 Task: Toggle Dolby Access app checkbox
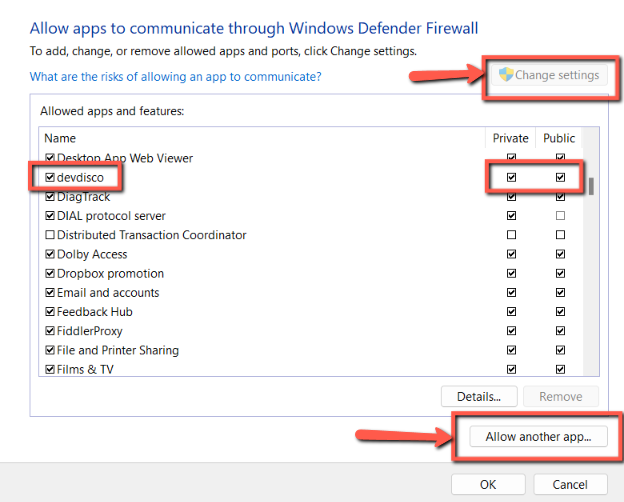tap(51, 254)
